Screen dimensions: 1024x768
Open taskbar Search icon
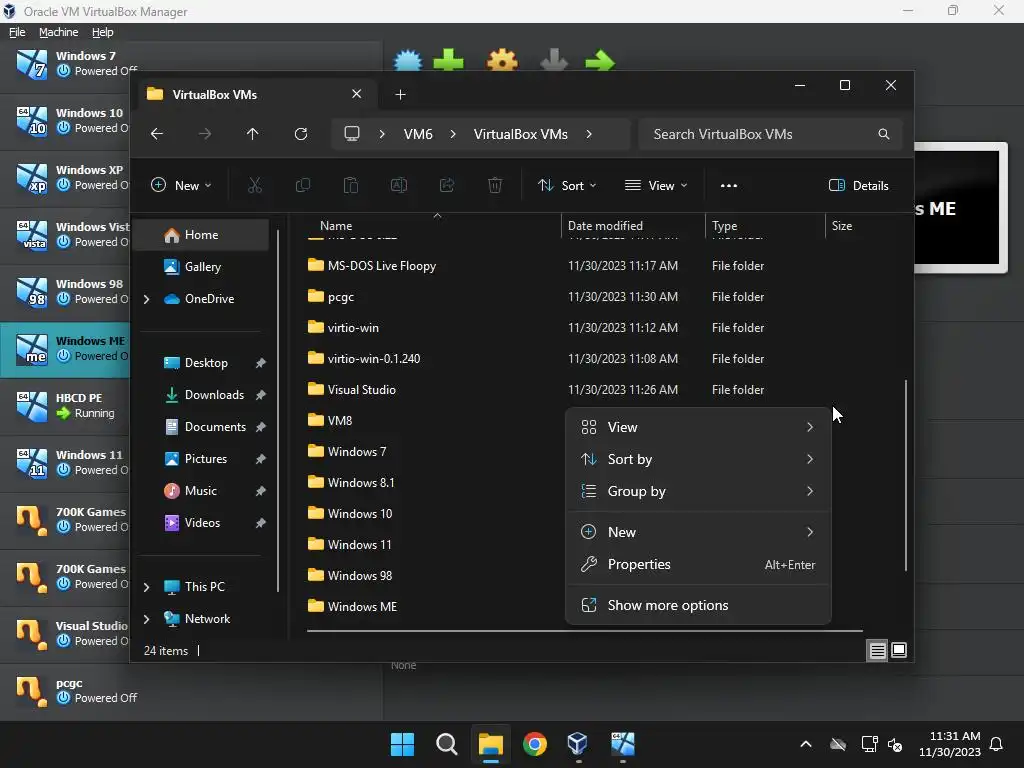coord(447,744)
